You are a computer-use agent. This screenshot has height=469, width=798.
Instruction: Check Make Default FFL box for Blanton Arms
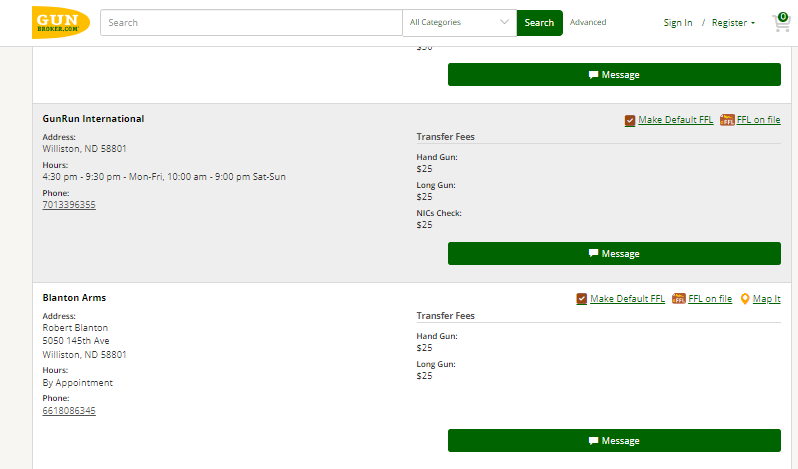[x=581, y=299]
